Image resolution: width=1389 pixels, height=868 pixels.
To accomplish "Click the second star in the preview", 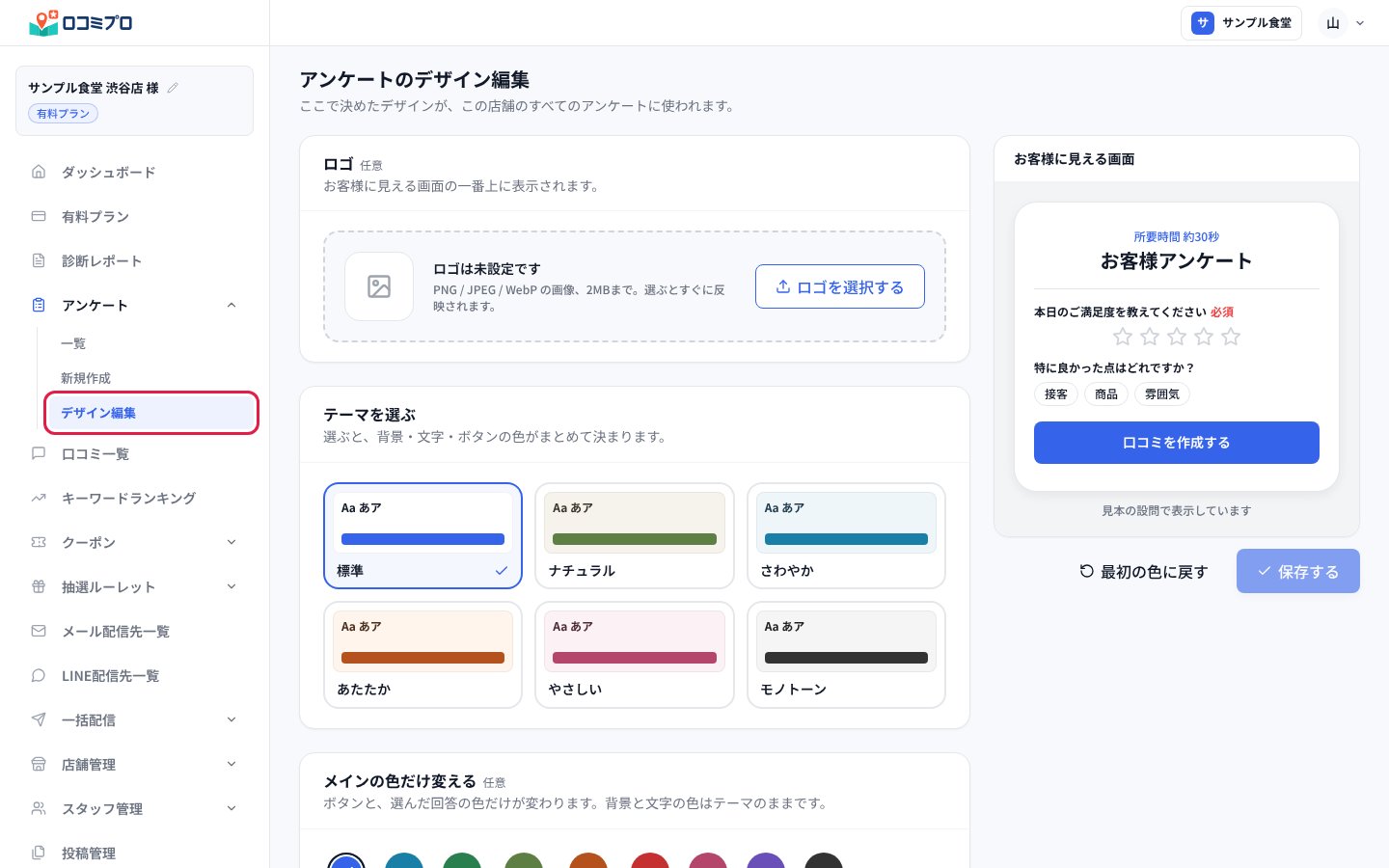I will pos(1150,337).
